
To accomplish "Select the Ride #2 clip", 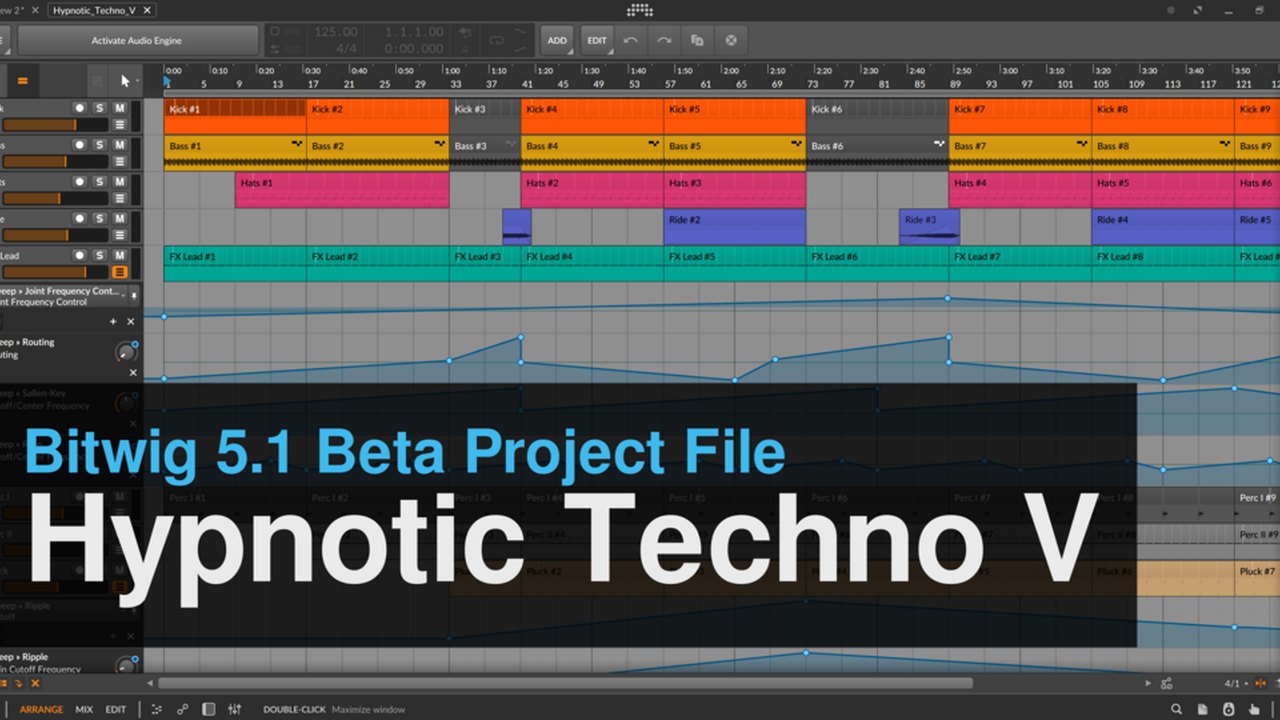I will point(734,227).
